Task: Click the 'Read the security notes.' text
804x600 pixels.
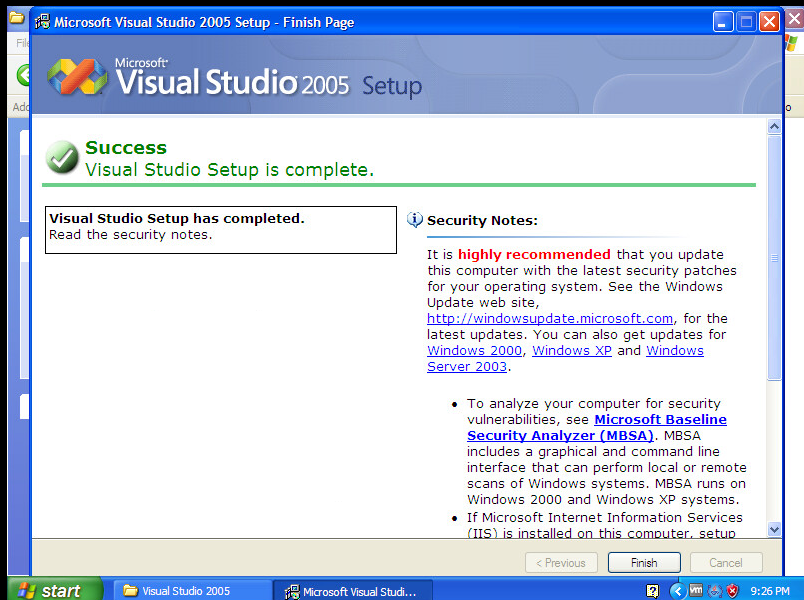Action: tap(131, 235)
